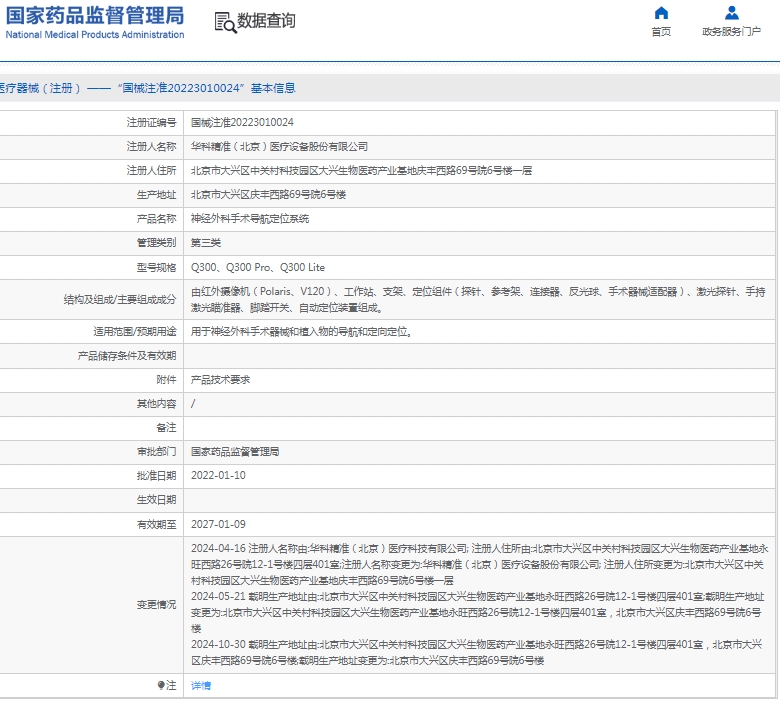Open the 首页 home icon
780x702 pixels.
661,12
